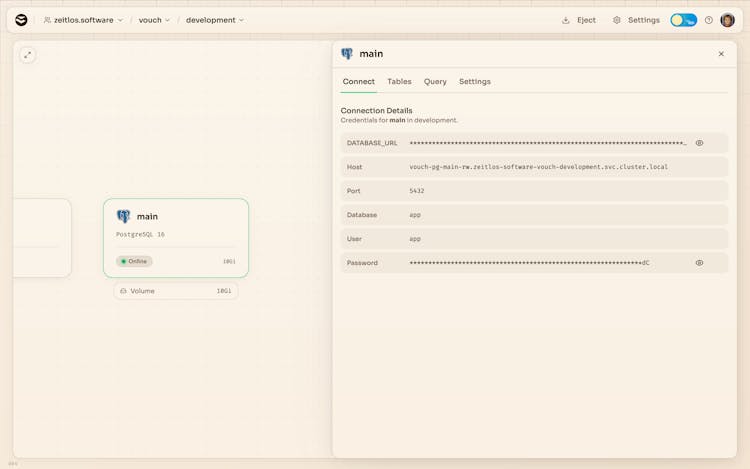
Task: Expand the canvas to fullscreen view
Action: point(28,55)
